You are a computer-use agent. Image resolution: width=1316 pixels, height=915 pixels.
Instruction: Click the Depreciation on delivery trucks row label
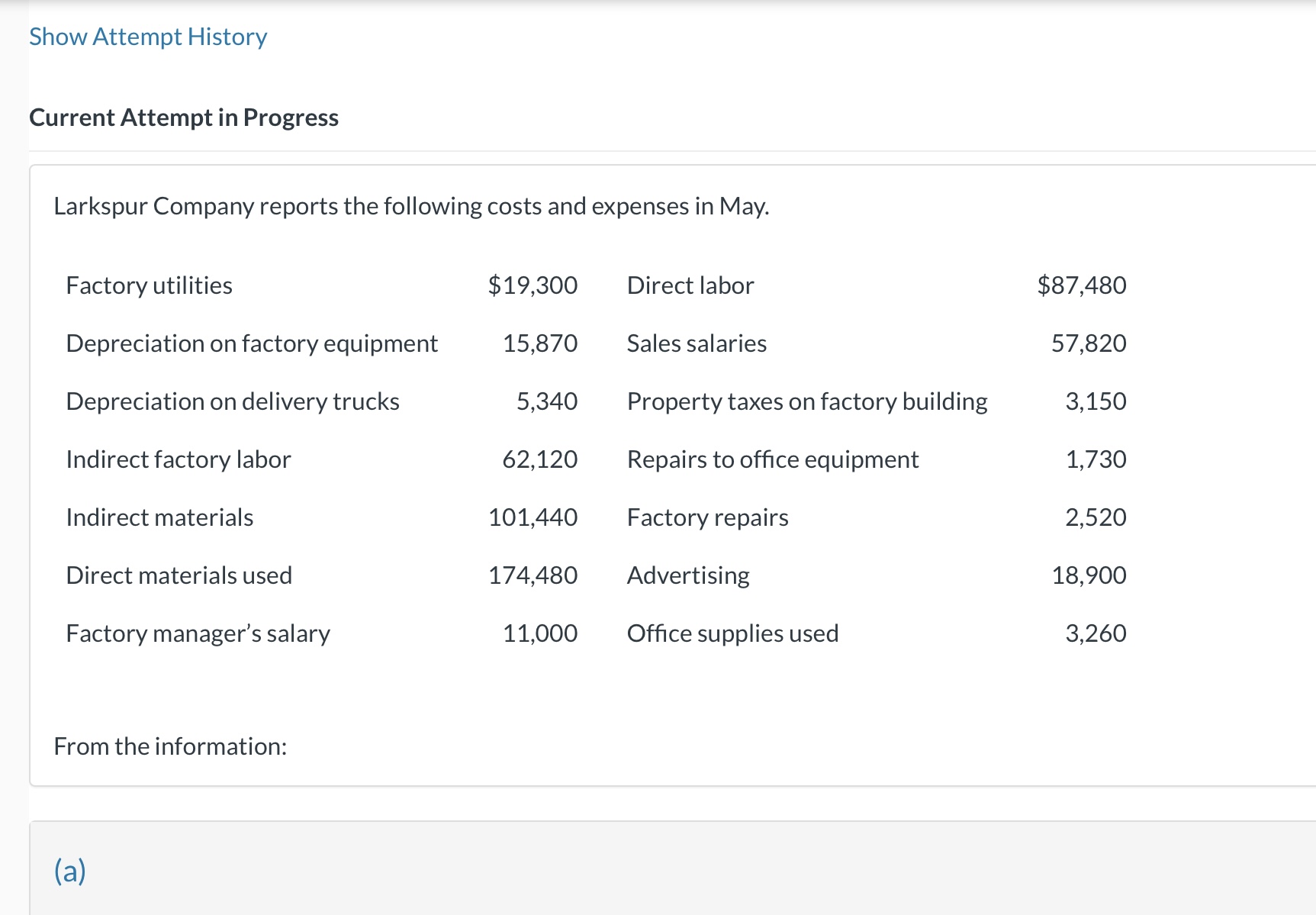[233, 401]
